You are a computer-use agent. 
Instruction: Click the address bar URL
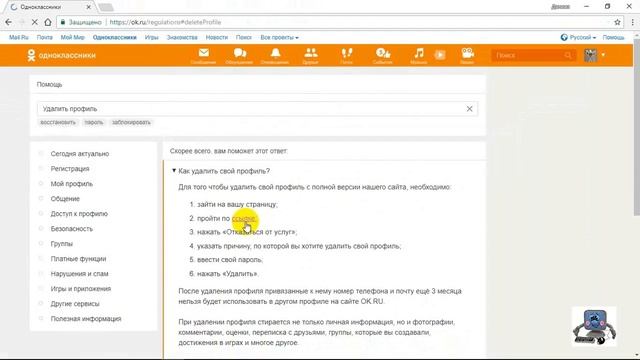pos(165,22)
